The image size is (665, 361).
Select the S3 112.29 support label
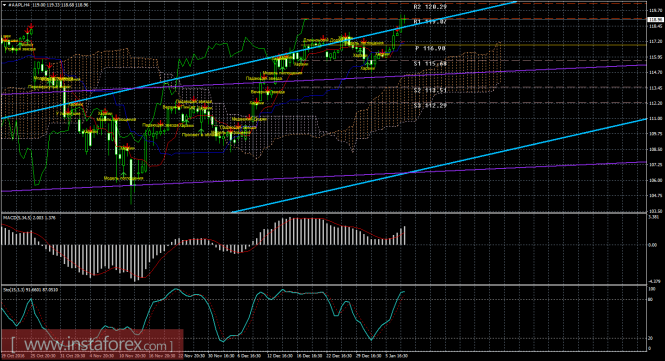pyautogui.click(x=430, y=105)
